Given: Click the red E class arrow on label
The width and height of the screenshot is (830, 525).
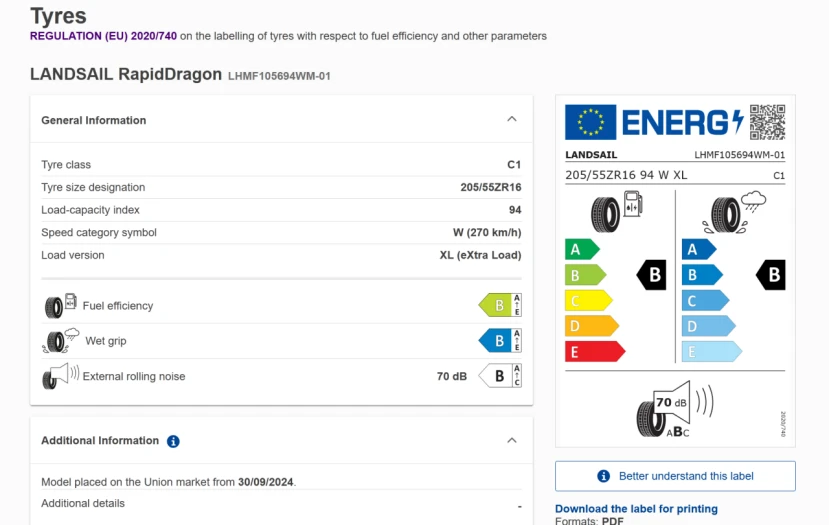Looking at the screenshot, I should tap(593, 351).
